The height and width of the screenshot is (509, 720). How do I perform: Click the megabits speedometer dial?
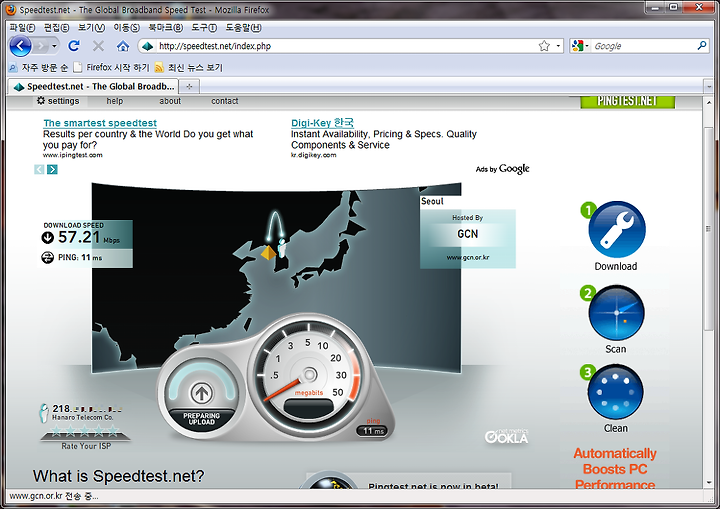308,374
